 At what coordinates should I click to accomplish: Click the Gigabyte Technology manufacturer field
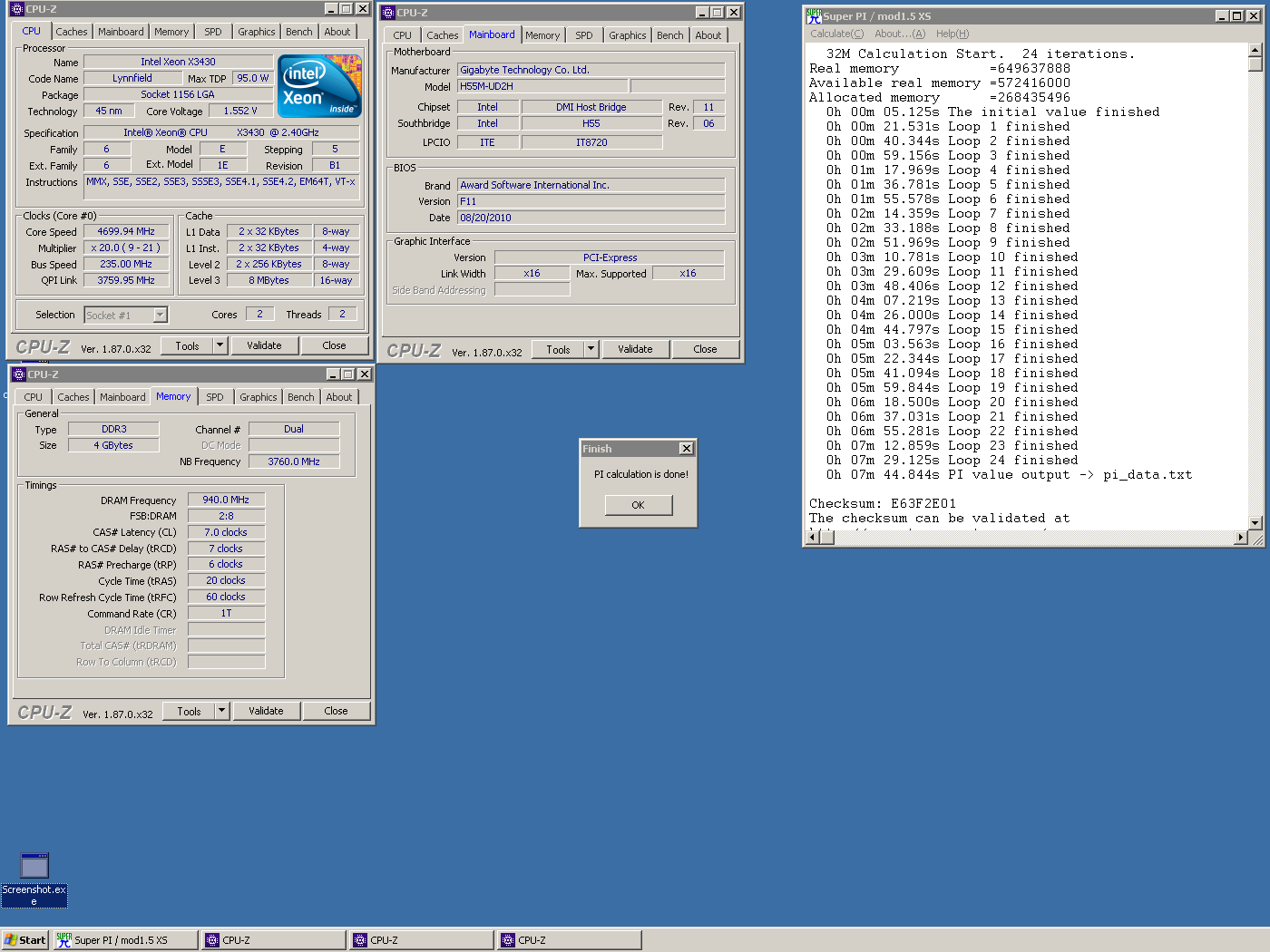pyautogui.click(x=591, y=70)
